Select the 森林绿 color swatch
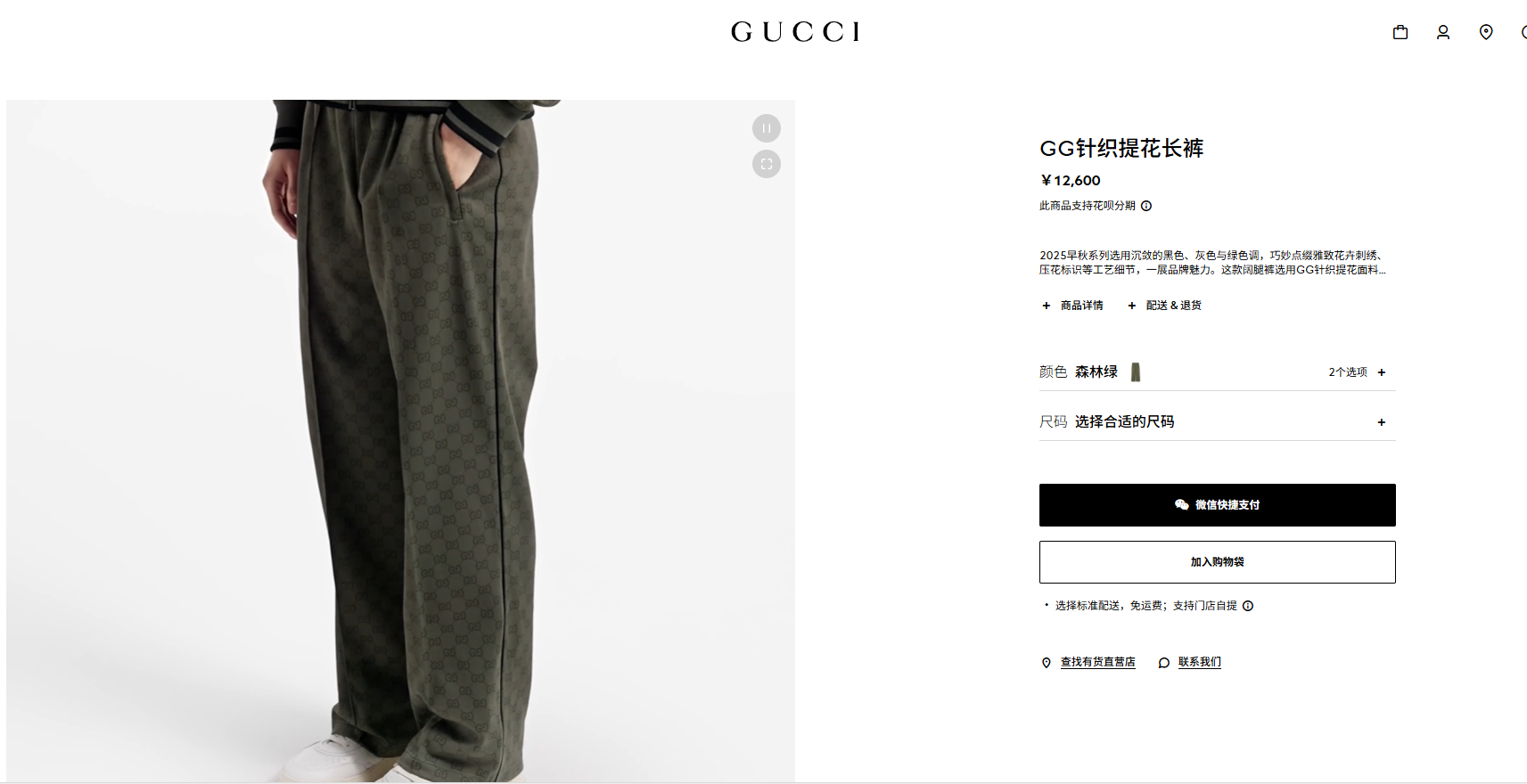Image resolution: width=1527 pixels, height=784 pixels. click(1136, 372)
